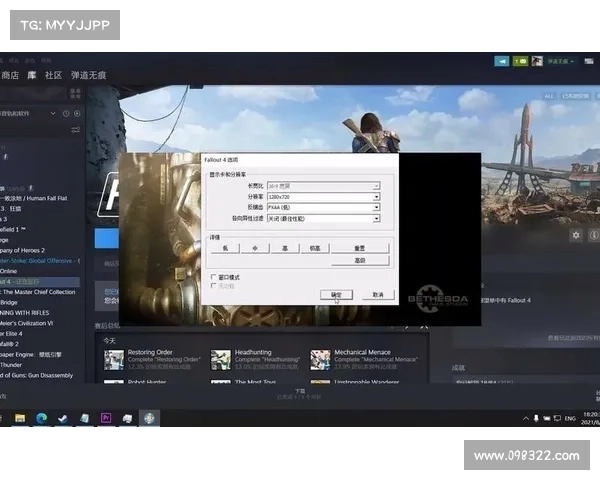Go to the 商店 store tab

pyautogui.click(x=10, y=75)
